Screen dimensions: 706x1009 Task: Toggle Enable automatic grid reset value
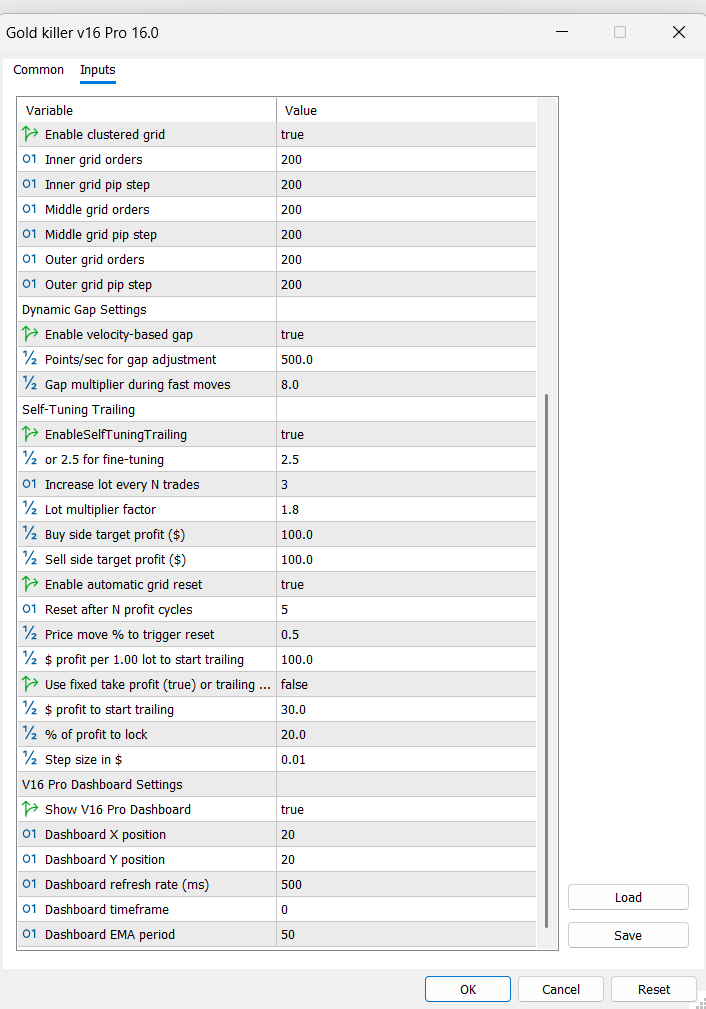(405, 584)
